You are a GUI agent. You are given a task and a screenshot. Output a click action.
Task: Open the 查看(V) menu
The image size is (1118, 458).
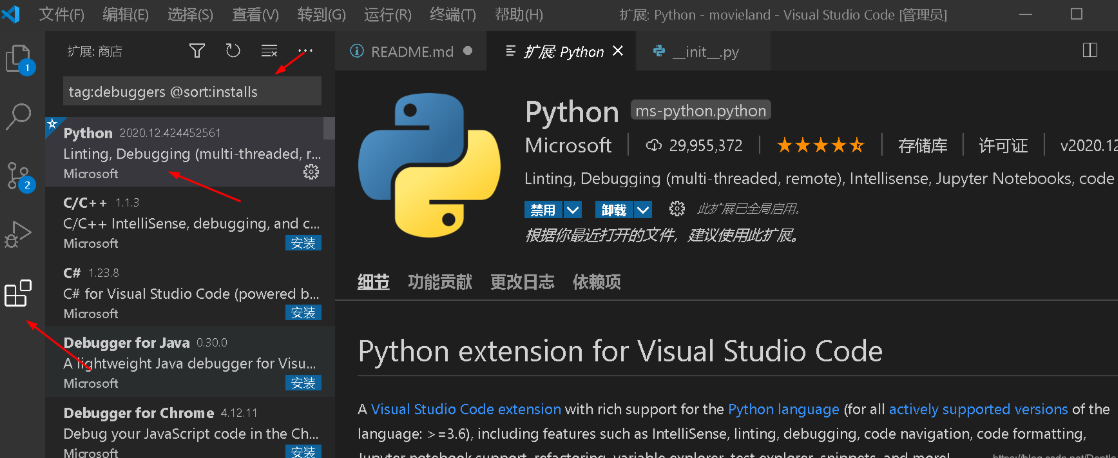click(255, 14)
